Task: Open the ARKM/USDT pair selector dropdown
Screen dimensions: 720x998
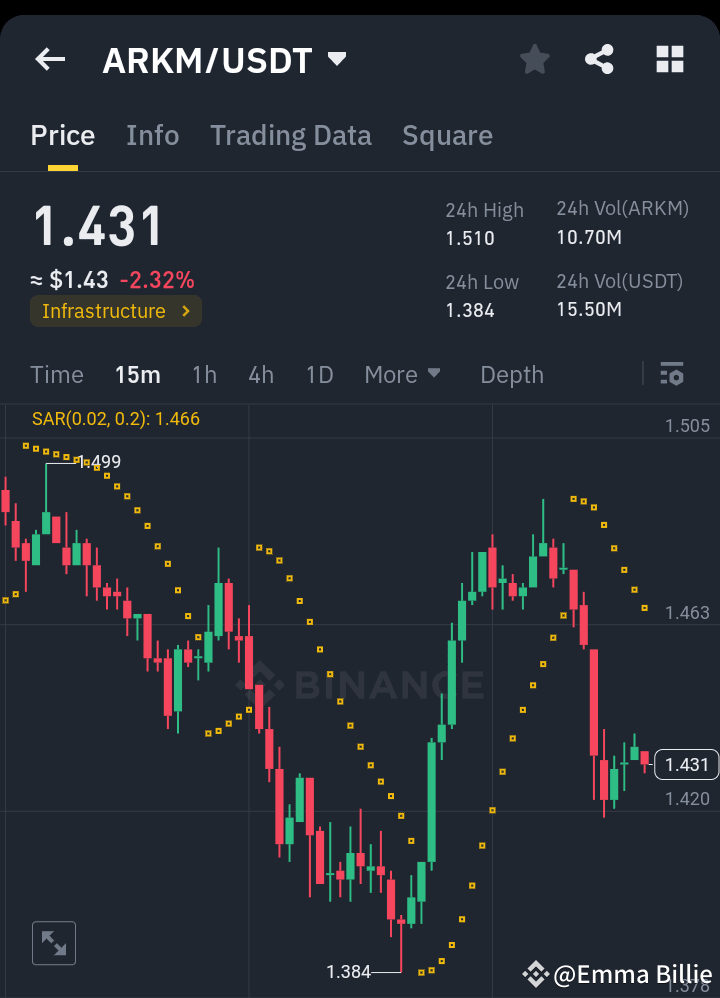Action: (x=222, y=59)
